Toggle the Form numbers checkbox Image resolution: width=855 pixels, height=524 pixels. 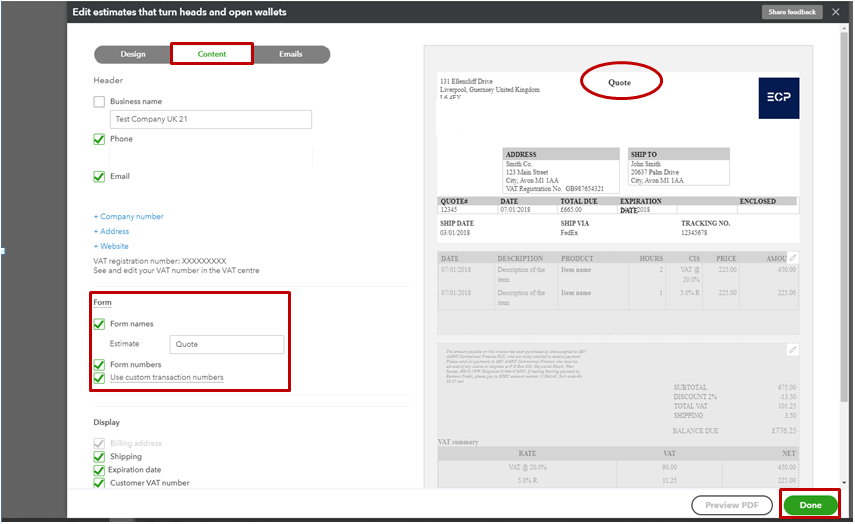click(x=99, y=364)
